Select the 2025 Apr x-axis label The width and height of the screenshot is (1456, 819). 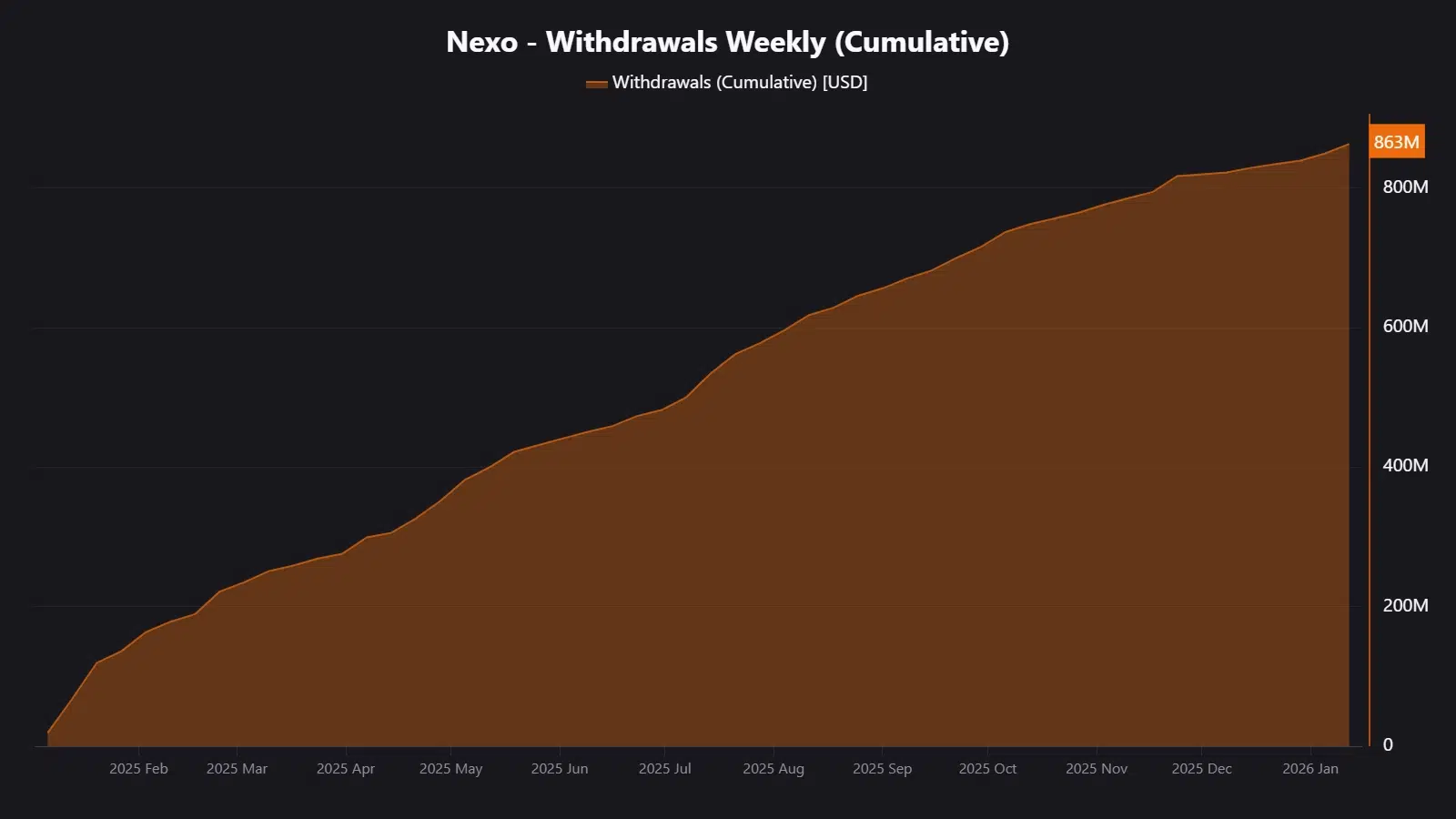coord(346,769)
